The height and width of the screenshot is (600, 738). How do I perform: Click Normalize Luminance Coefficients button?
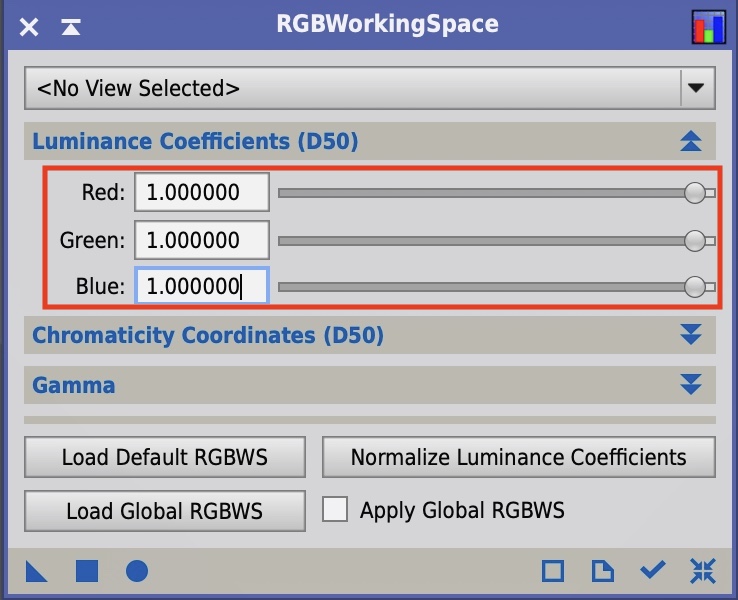pos(519,457)
